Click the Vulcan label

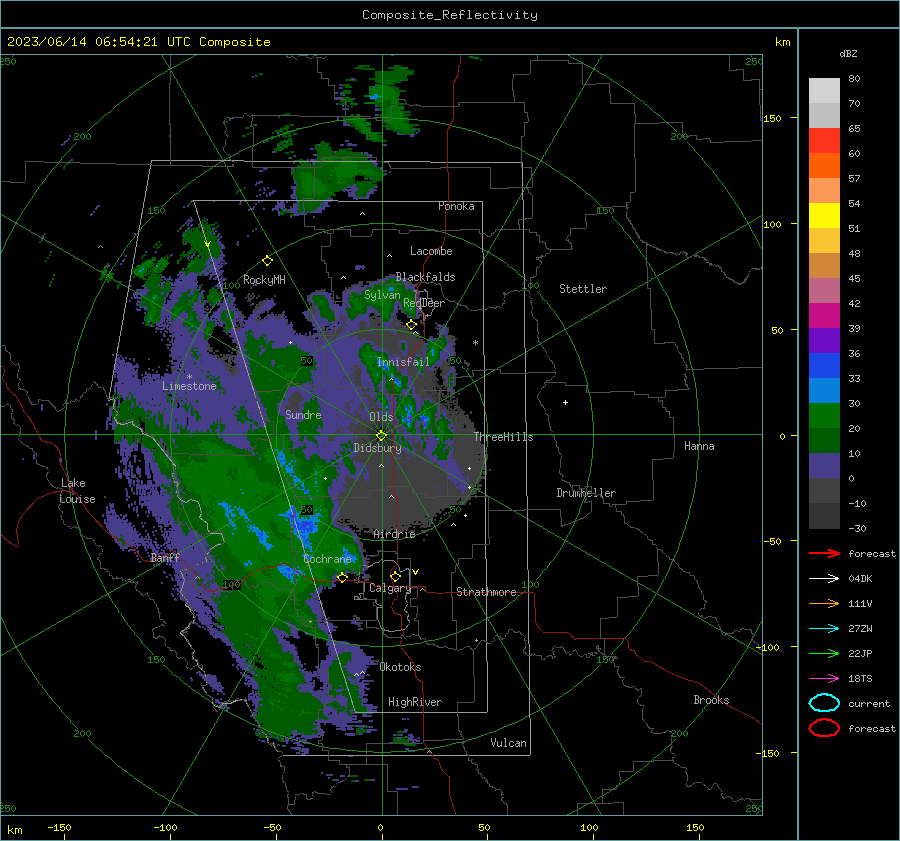click(x=508, y=743)
